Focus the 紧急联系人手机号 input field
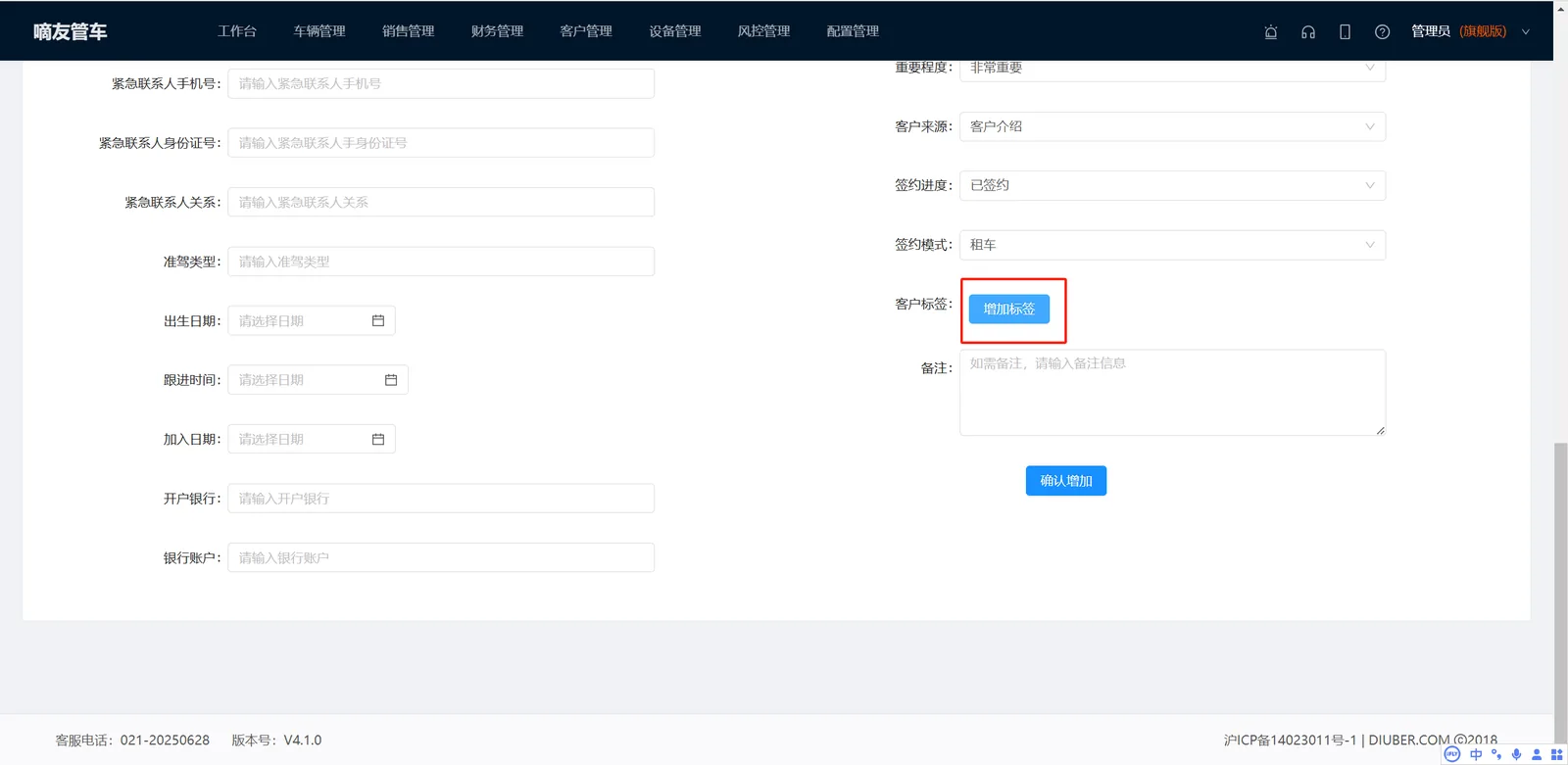This screenshot has width=1568, height=765. pyautogui.click(x=441, y=83)
